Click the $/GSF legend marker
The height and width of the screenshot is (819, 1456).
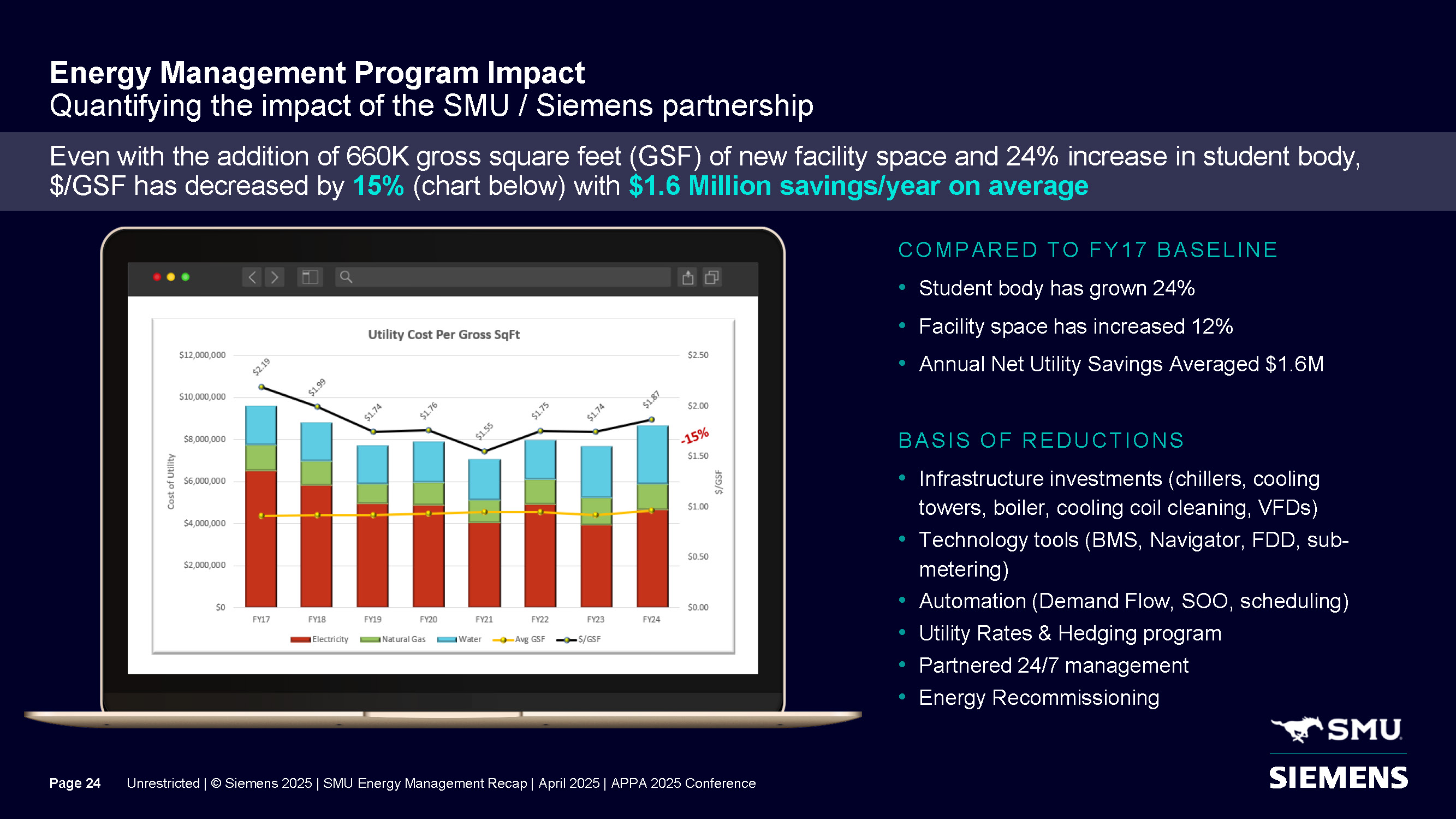coord(566,640)
